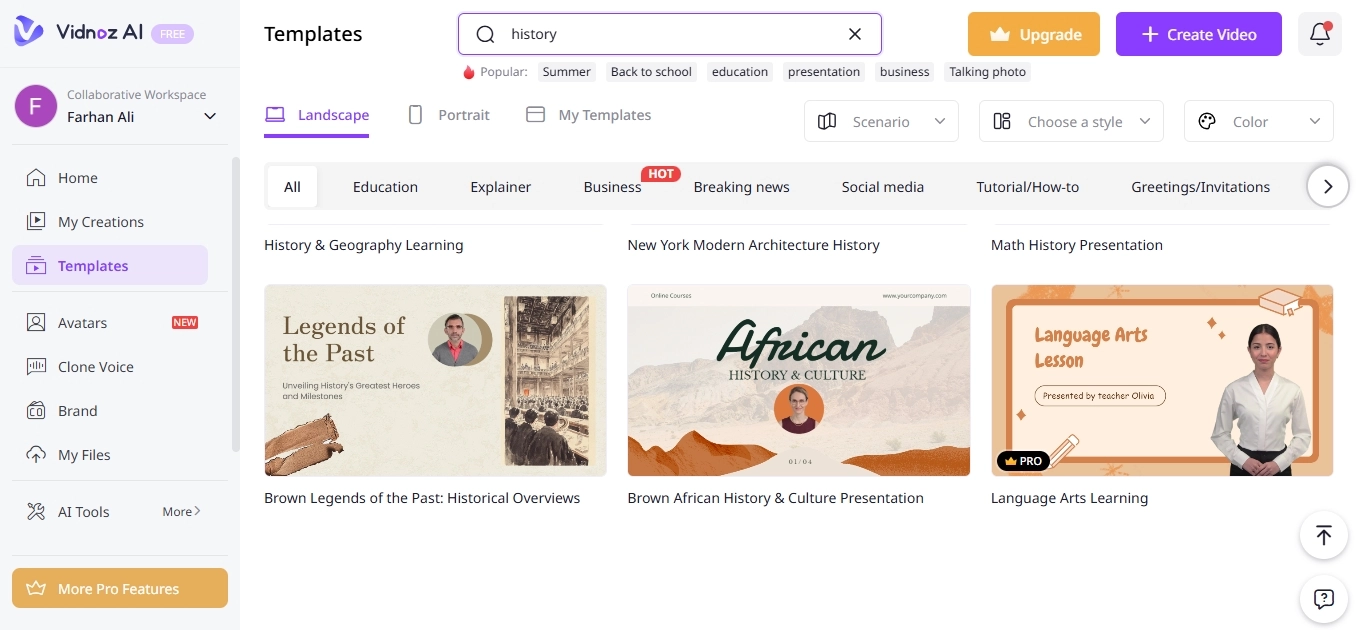Viewport: 1356px width, 630px height.
Task: Open the Color filter picker
Action: [x=1258, y=121]
